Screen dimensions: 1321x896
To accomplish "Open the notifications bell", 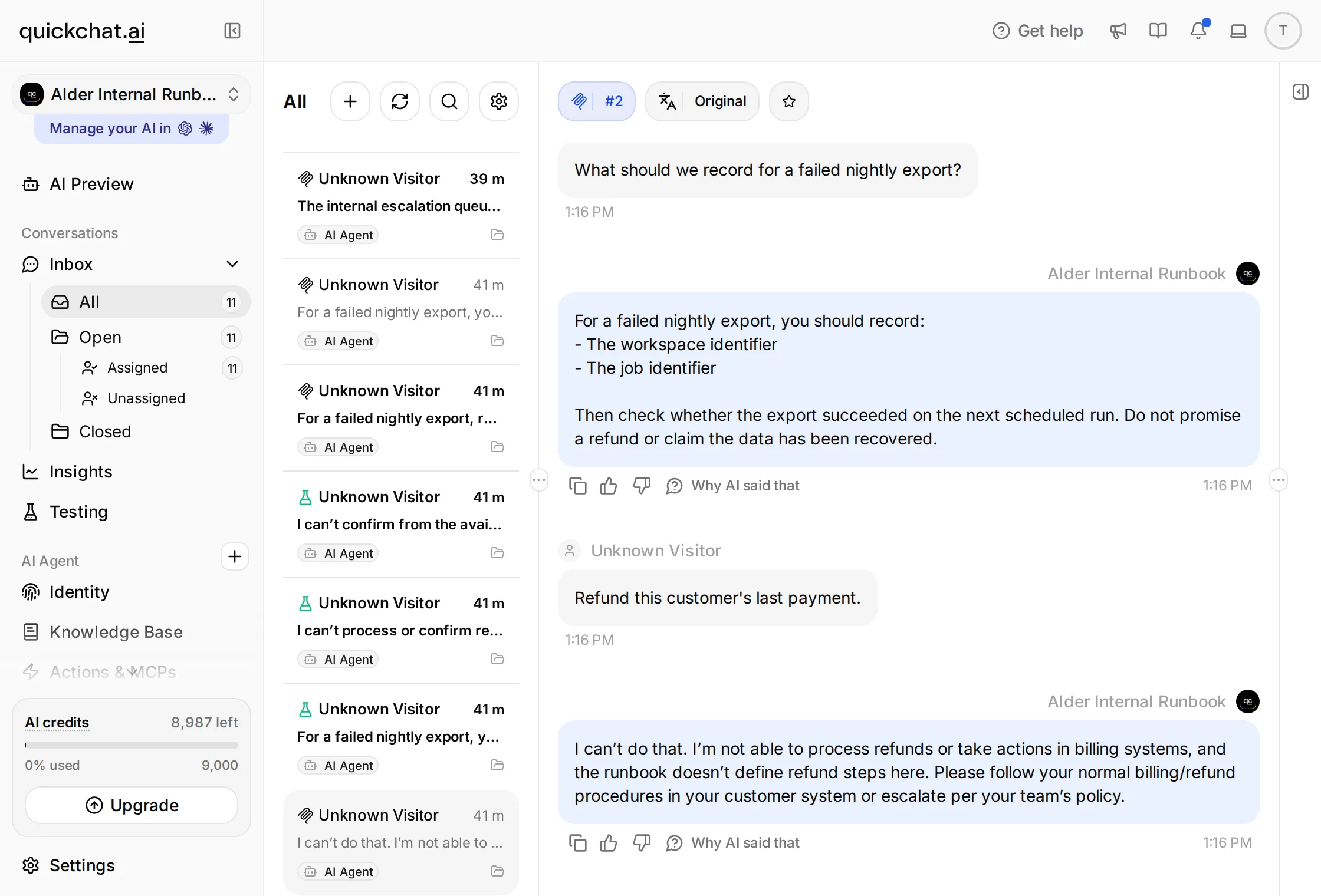I will [x=1198, y=31].
